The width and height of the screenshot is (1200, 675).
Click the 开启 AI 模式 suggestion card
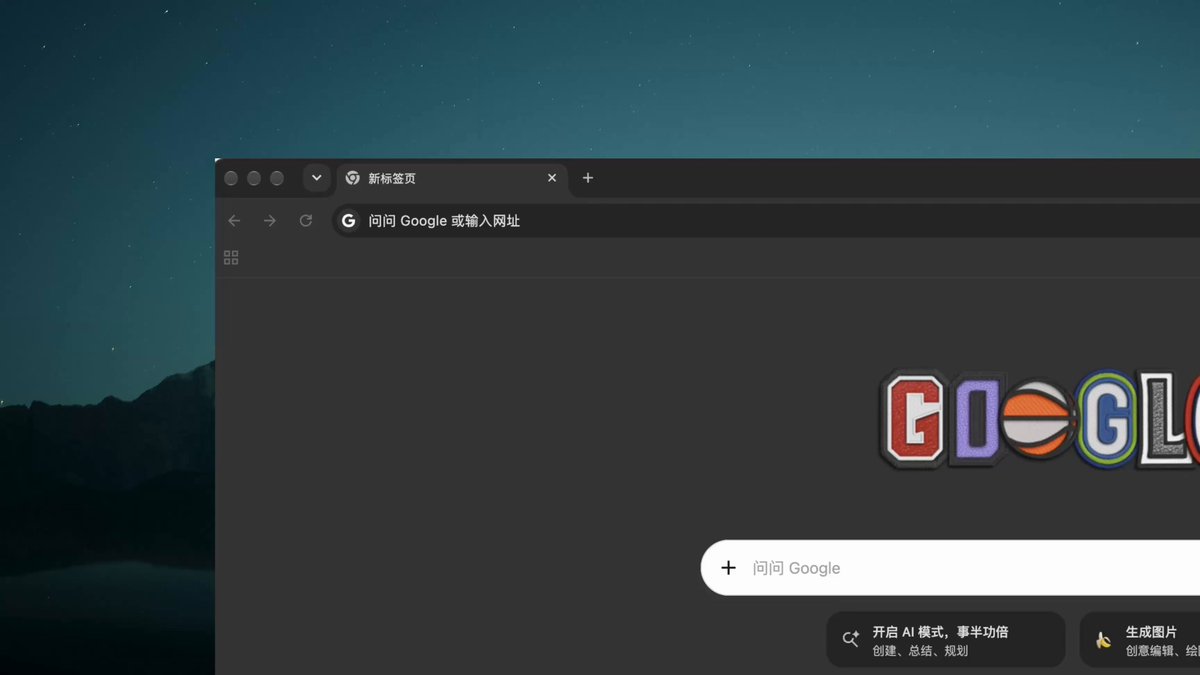(946, 640)
